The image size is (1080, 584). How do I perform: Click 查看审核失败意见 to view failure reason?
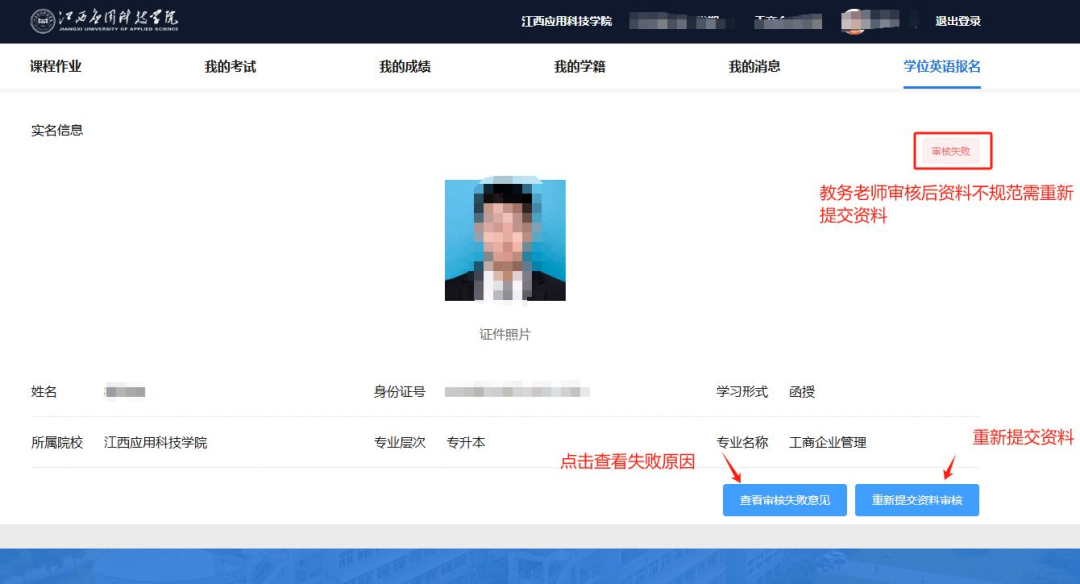point(784,500)
